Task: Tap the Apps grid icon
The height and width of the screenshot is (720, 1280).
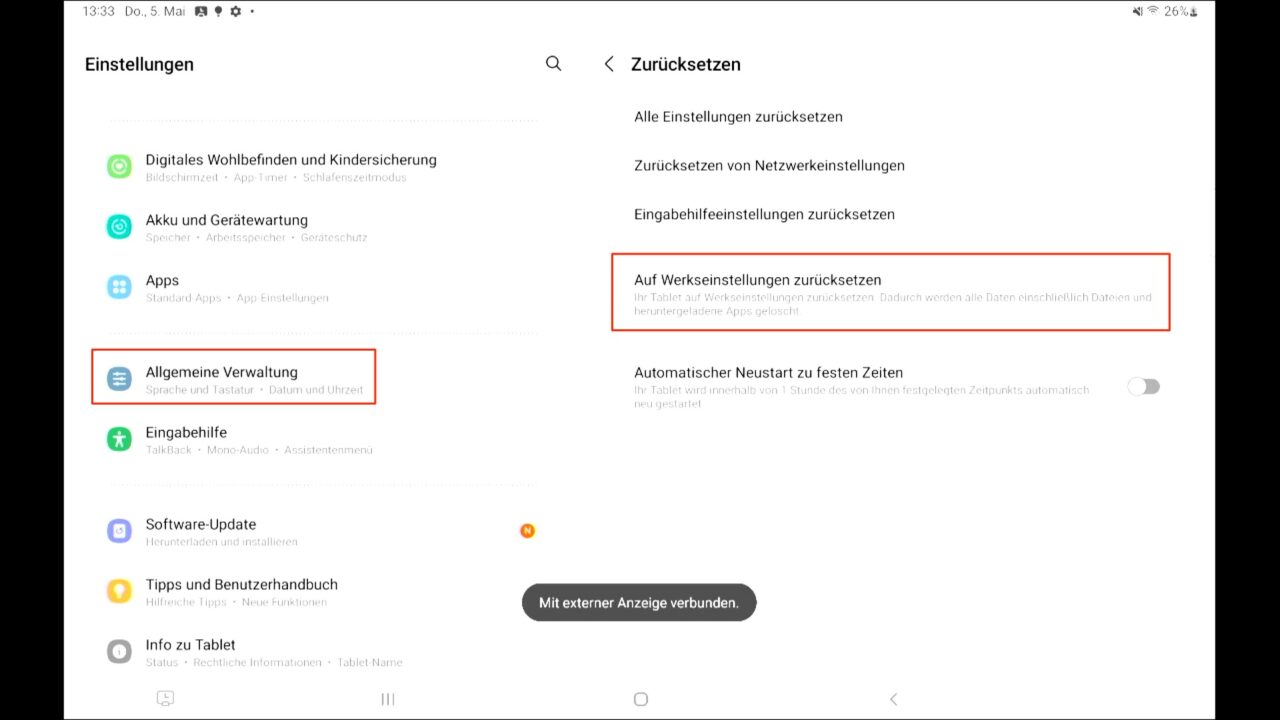Action: point(119,288)
